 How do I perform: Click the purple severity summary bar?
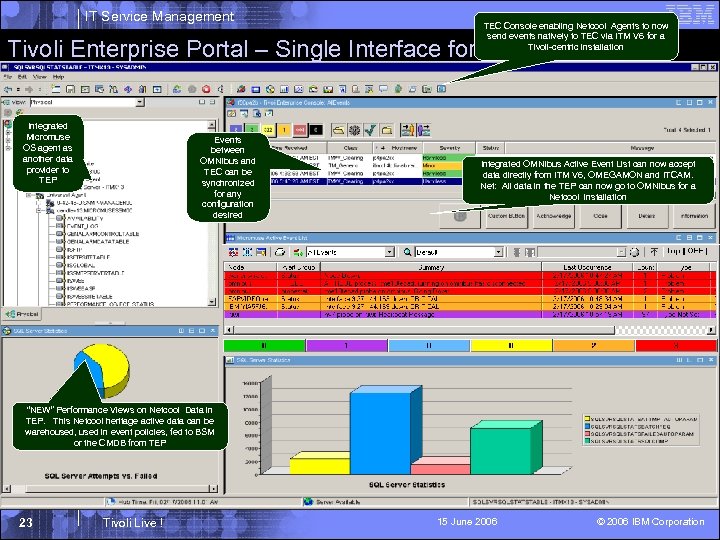click(x=347, y=345)
